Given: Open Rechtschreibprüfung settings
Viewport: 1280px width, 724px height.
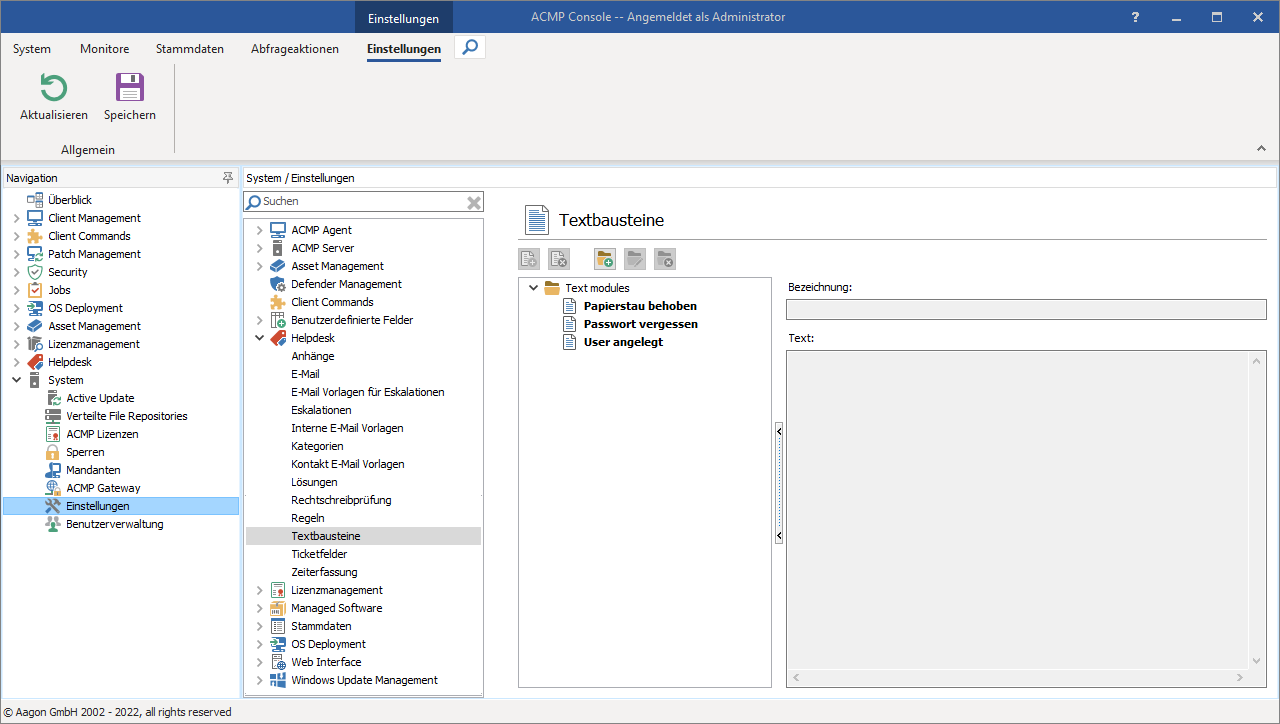Looking at the screenshot, I should point(341,500).
